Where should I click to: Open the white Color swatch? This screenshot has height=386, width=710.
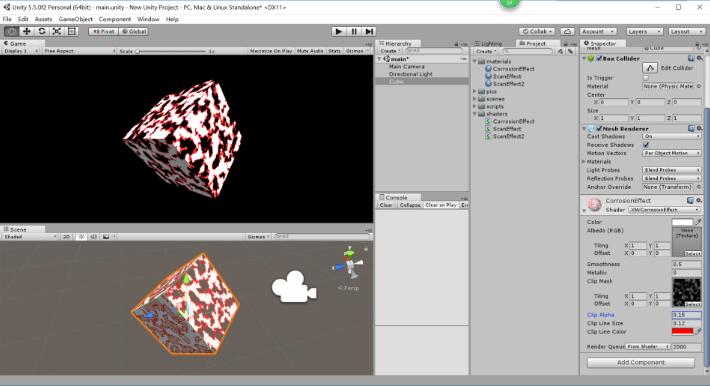pos(682,222)
